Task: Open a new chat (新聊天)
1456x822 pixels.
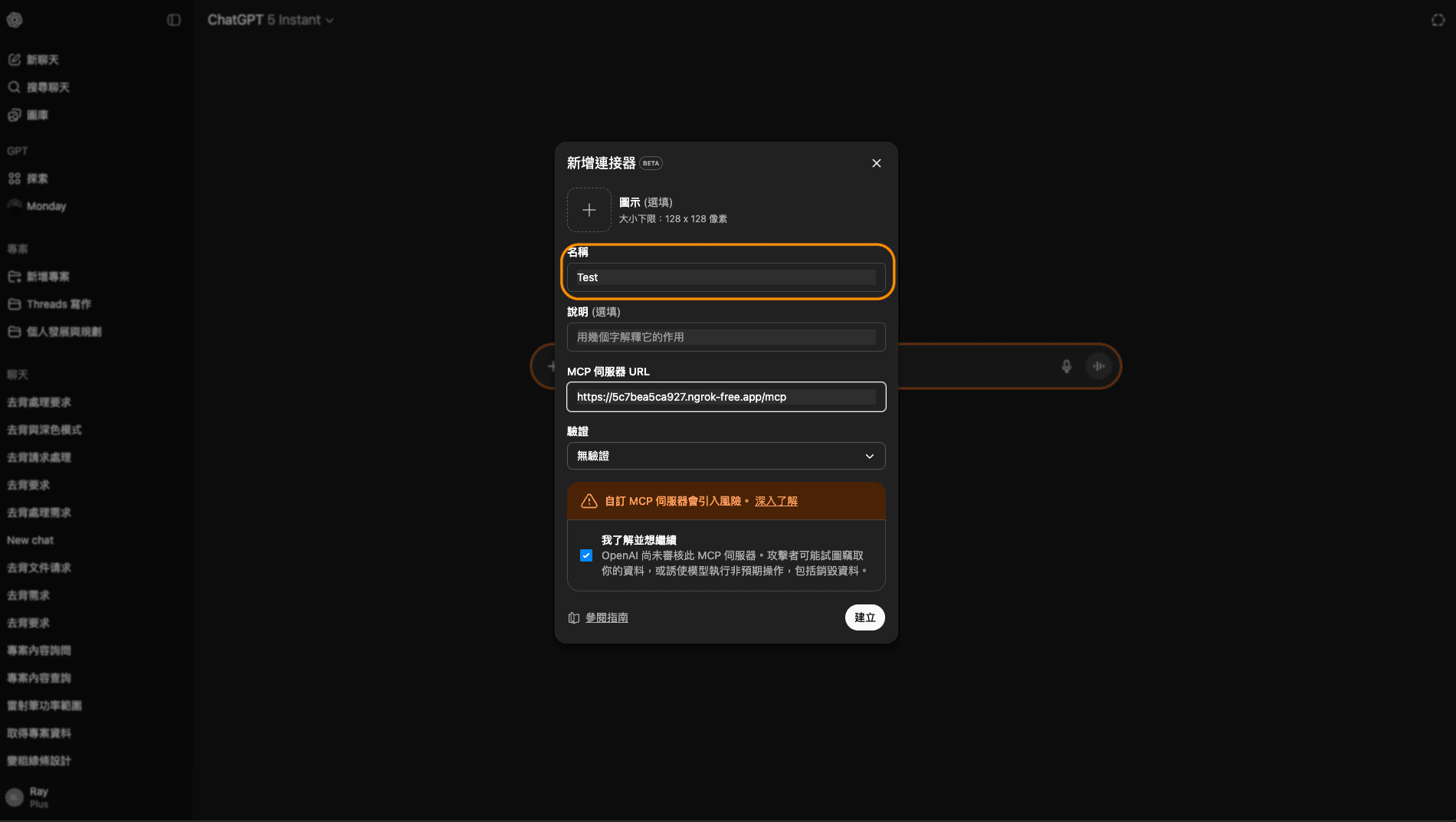Action: tap(42, 59)
